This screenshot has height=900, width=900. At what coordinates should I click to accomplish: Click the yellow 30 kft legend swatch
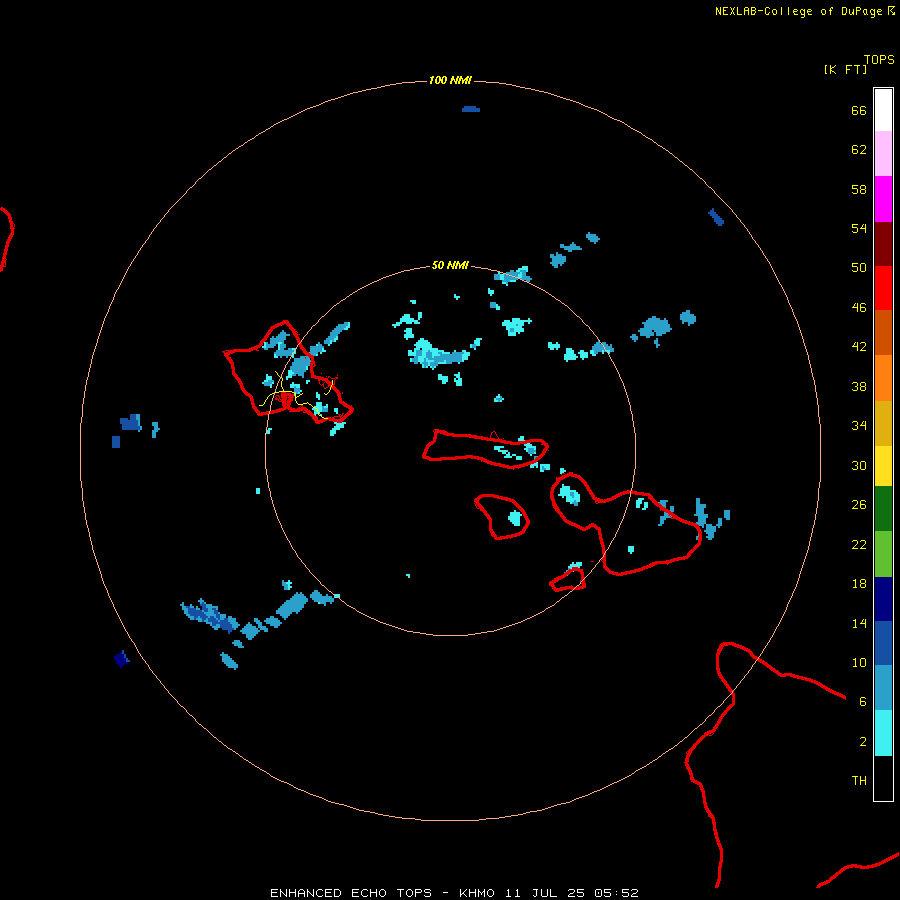[883, 466]
